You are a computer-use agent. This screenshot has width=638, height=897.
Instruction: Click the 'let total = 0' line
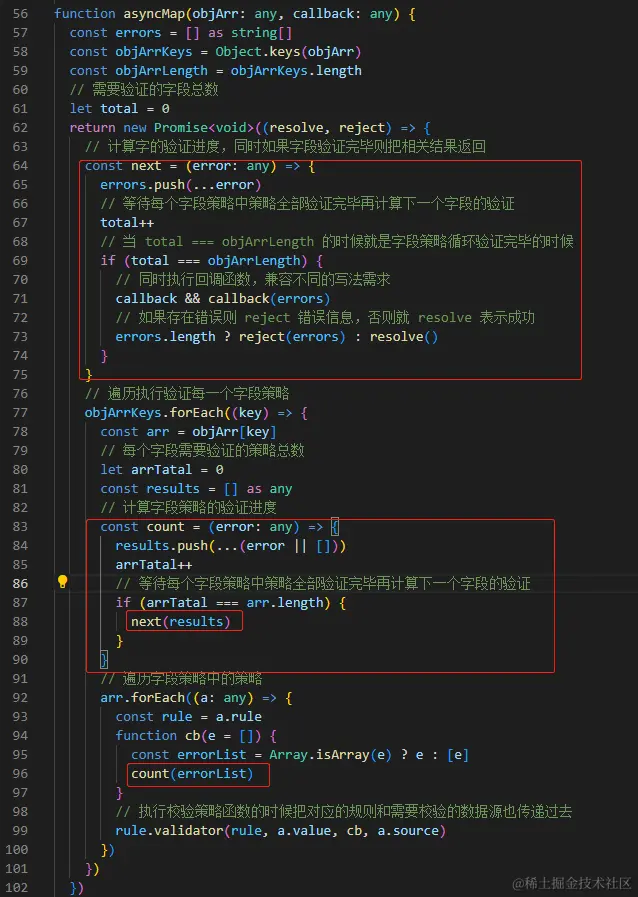tap(119, 109)
